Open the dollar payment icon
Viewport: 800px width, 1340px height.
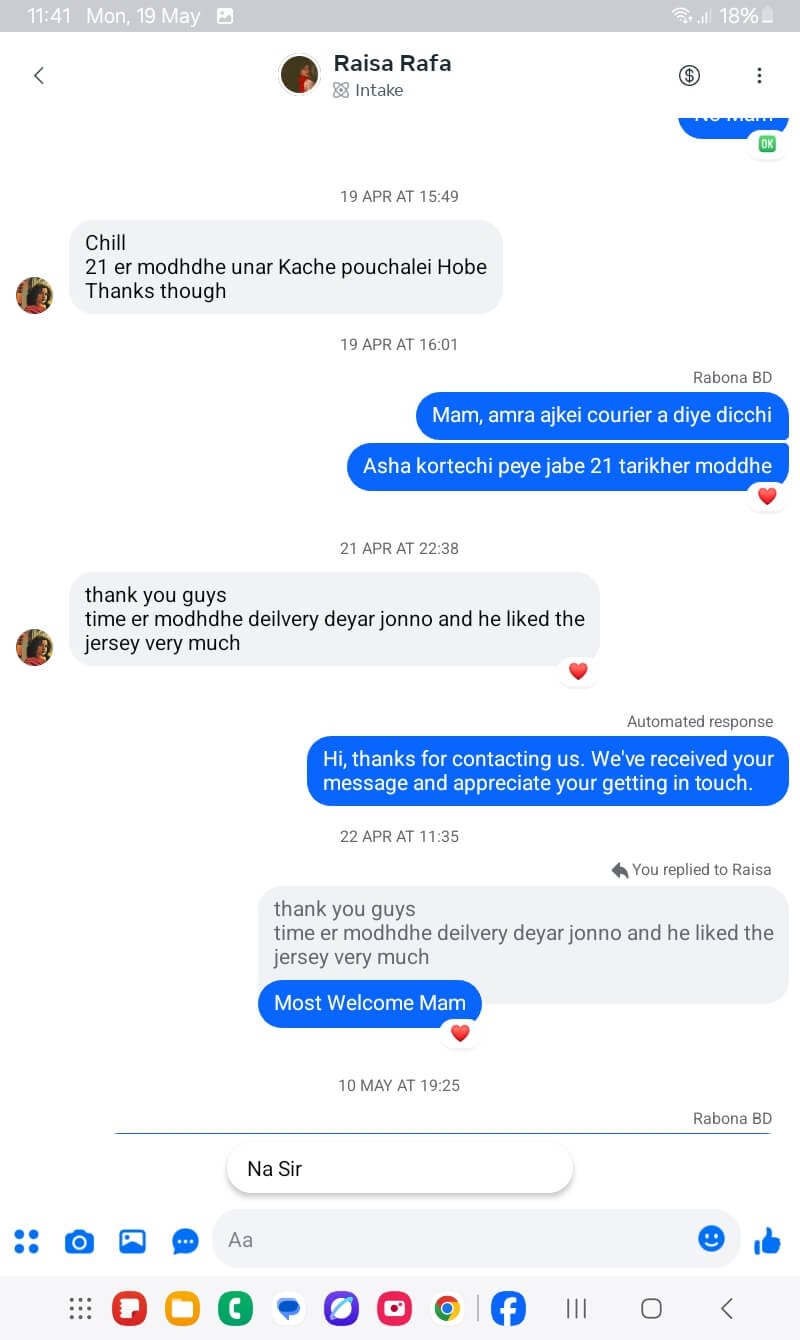coord(689,75)
